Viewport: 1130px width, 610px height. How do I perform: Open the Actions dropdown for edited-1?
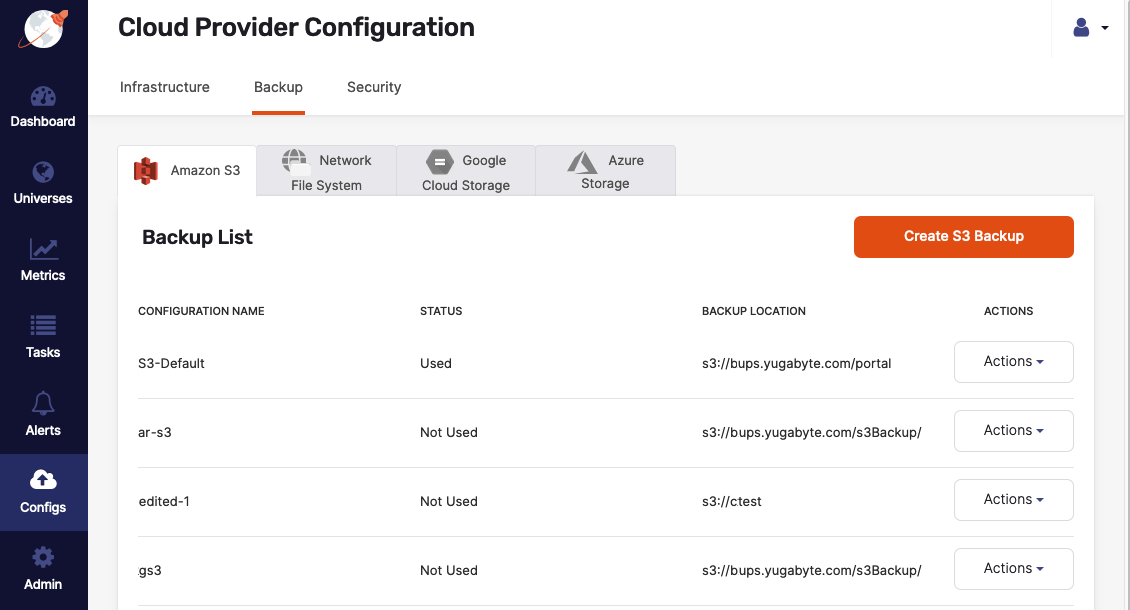1013,499
